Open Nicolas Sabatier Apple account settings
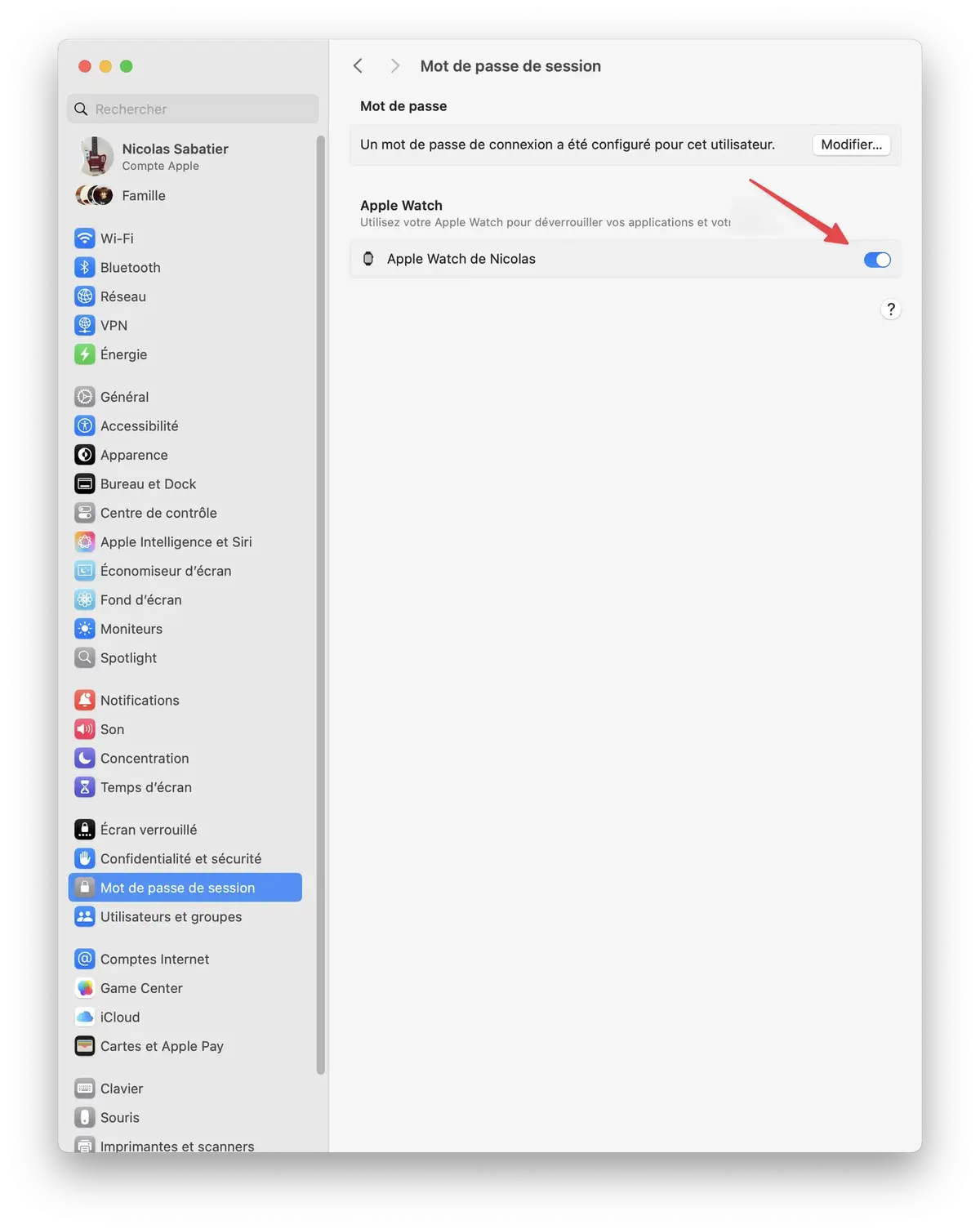The height and width of the screenshot is (1229, 980). point(175,156)
